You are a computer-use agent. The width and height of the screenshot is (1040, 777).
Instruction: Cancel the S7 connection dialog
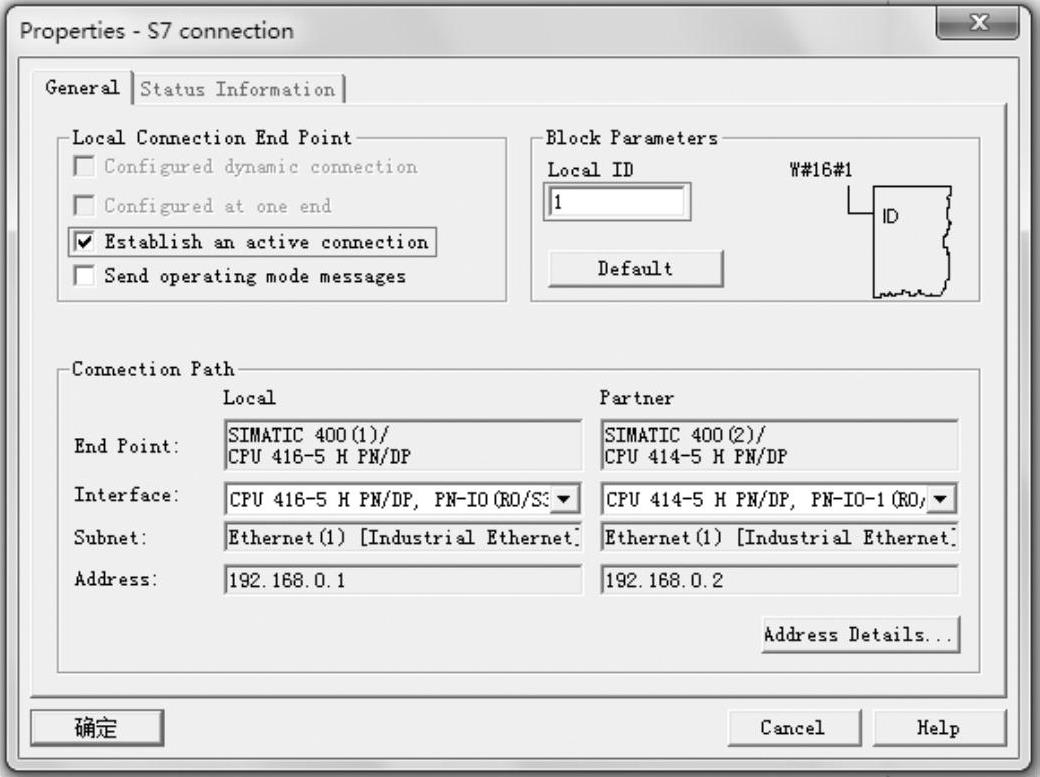[792, 728]
